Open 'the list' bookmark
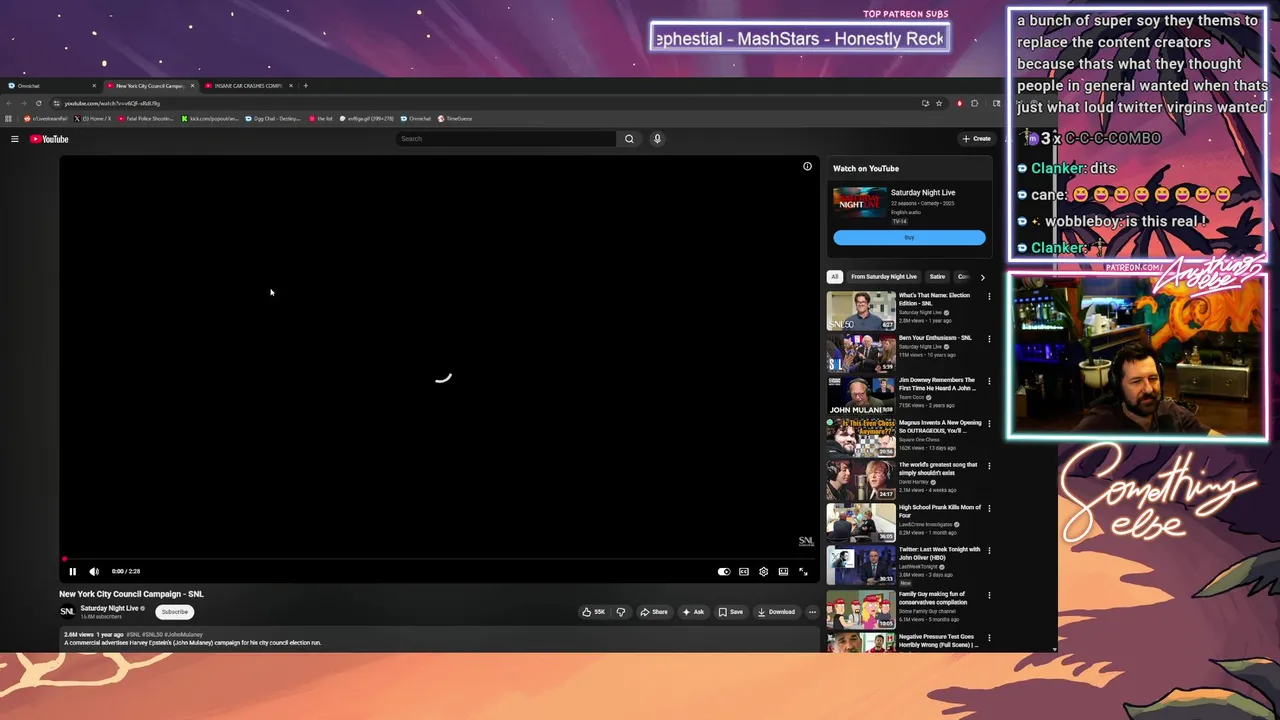The width and height of the screenshot is (1280, 720). tap(321, 118)
